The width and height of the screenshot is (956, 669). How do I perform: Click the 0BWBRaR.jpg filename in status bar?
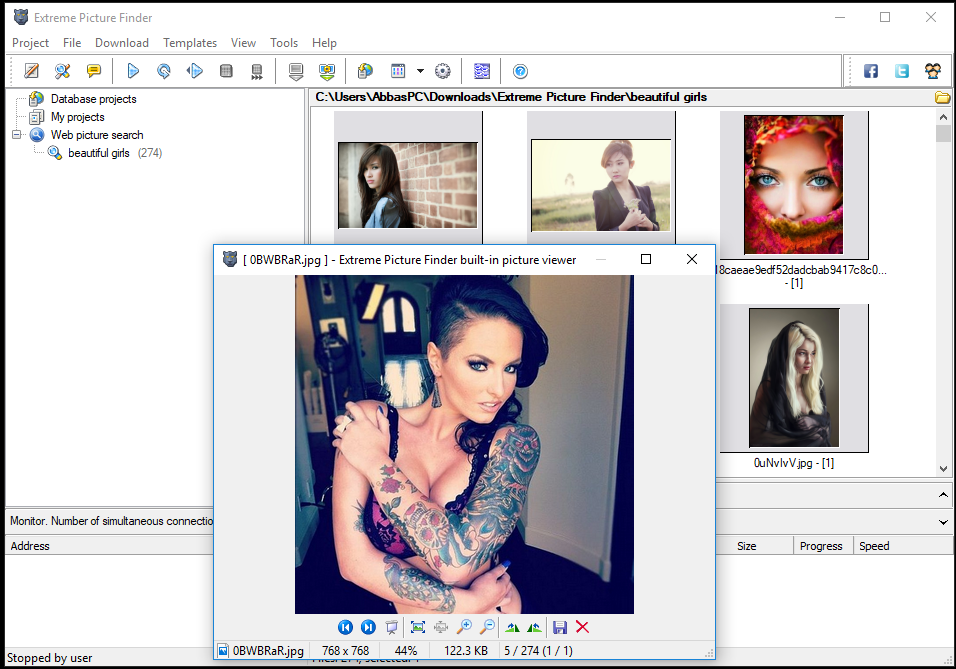(268, 651)
